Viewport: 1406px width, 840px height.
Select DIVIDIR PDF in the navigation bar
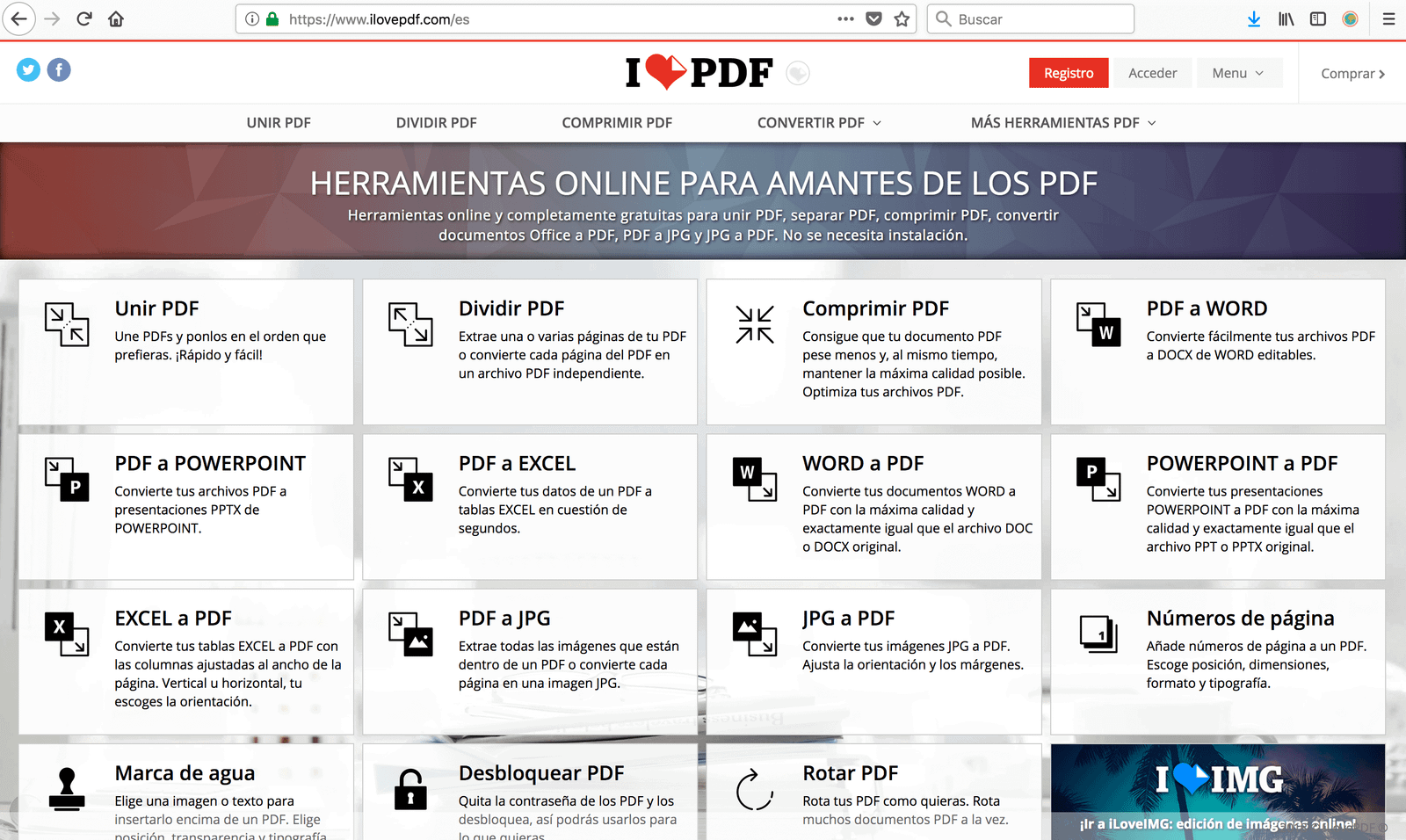coord(437,123)
